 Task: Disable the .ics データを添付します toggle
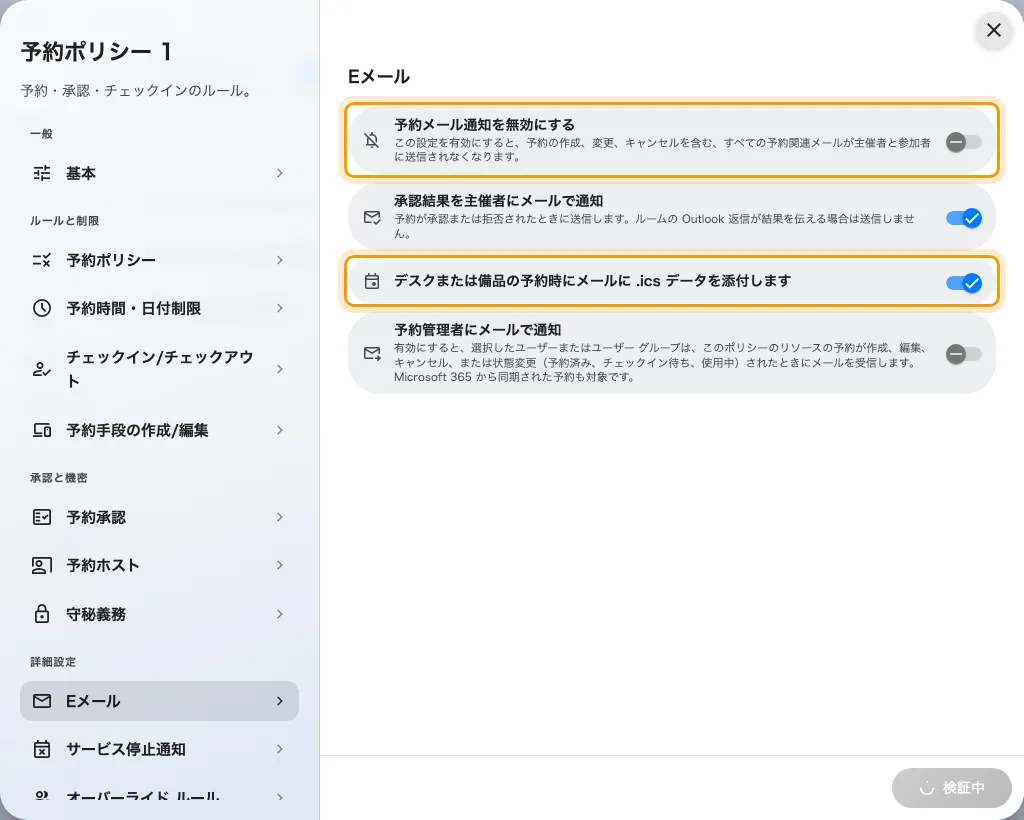click(963, 283)
